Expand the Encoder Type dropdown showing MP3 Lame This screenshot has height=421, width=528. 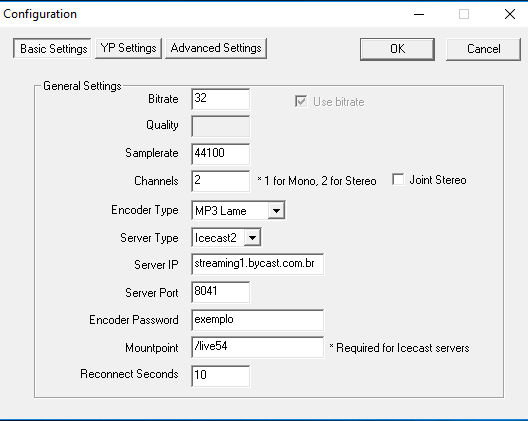click(x=238, y=210)
